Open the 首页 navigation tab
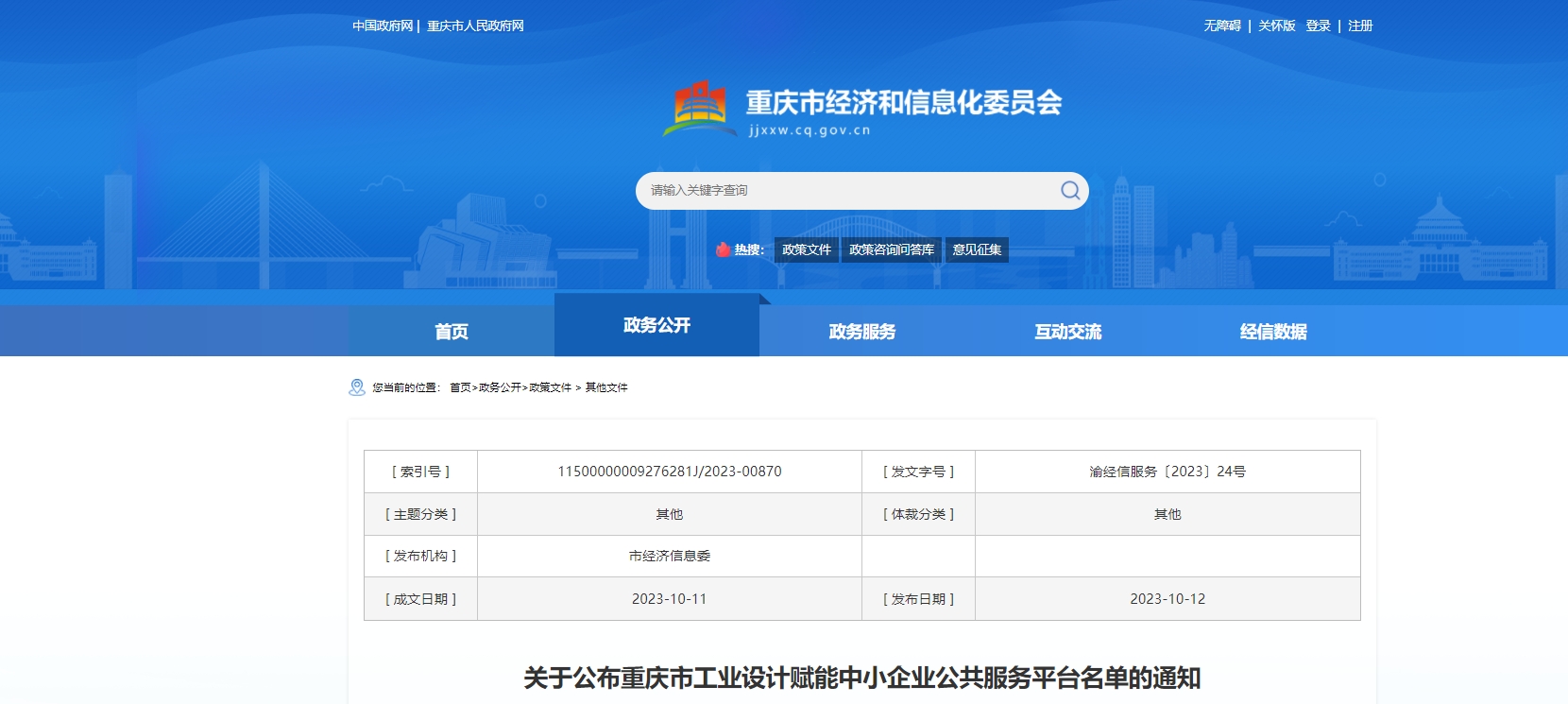Image resolution: width=1568 pixels, height=704 pixels. pyautogui.click(x=452, y=332)
